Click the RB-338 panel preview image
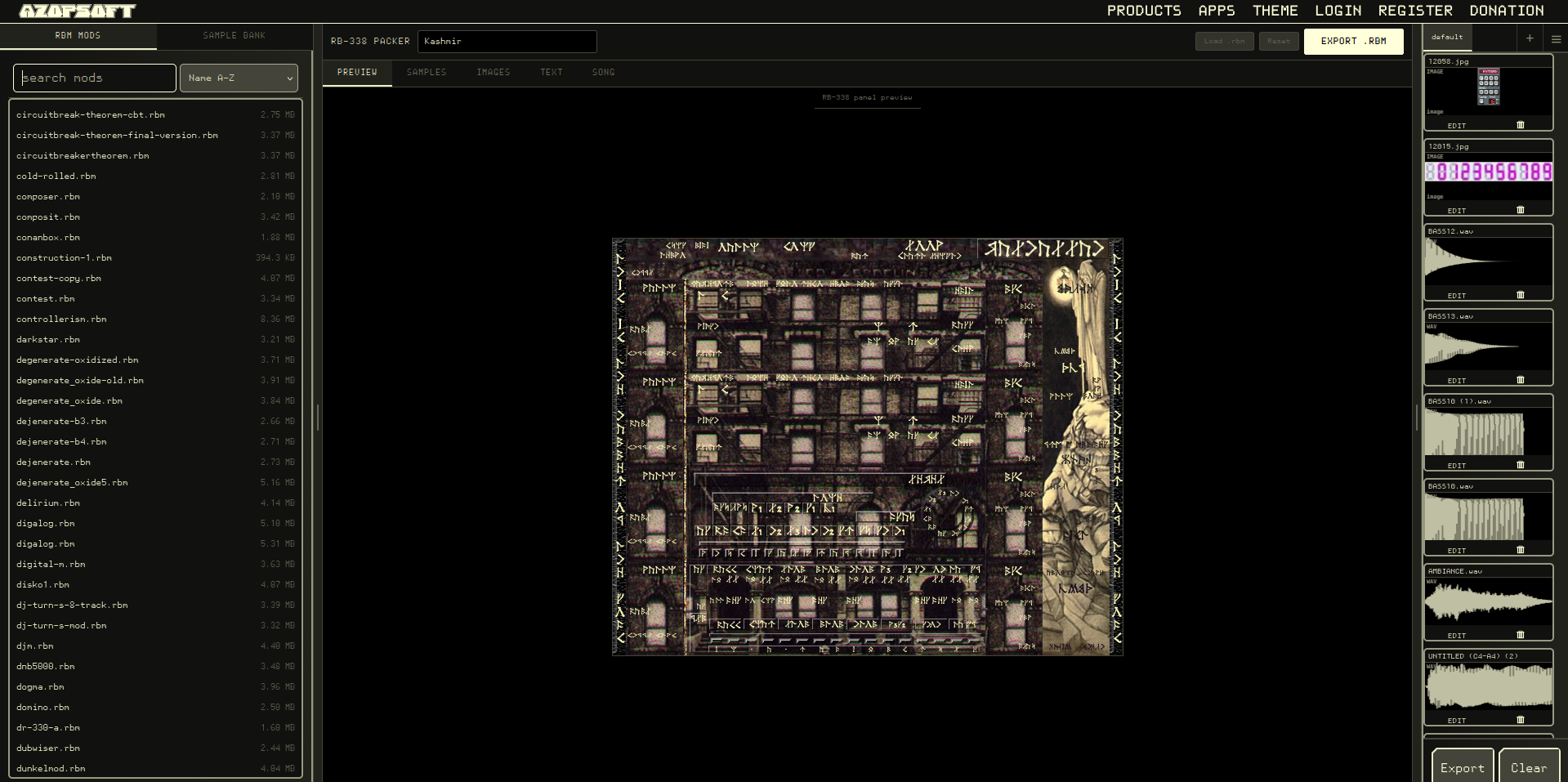Viewport: 1568px width, 782px height. (x=868, y=447)
